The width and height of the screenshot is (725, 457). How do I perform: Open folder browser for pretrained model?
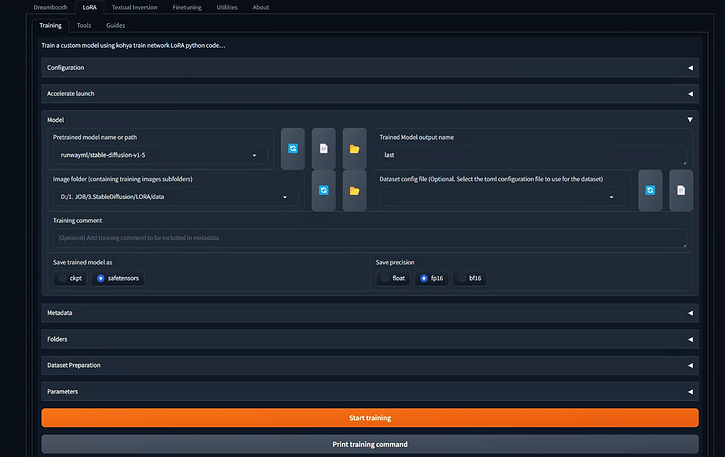355,148
